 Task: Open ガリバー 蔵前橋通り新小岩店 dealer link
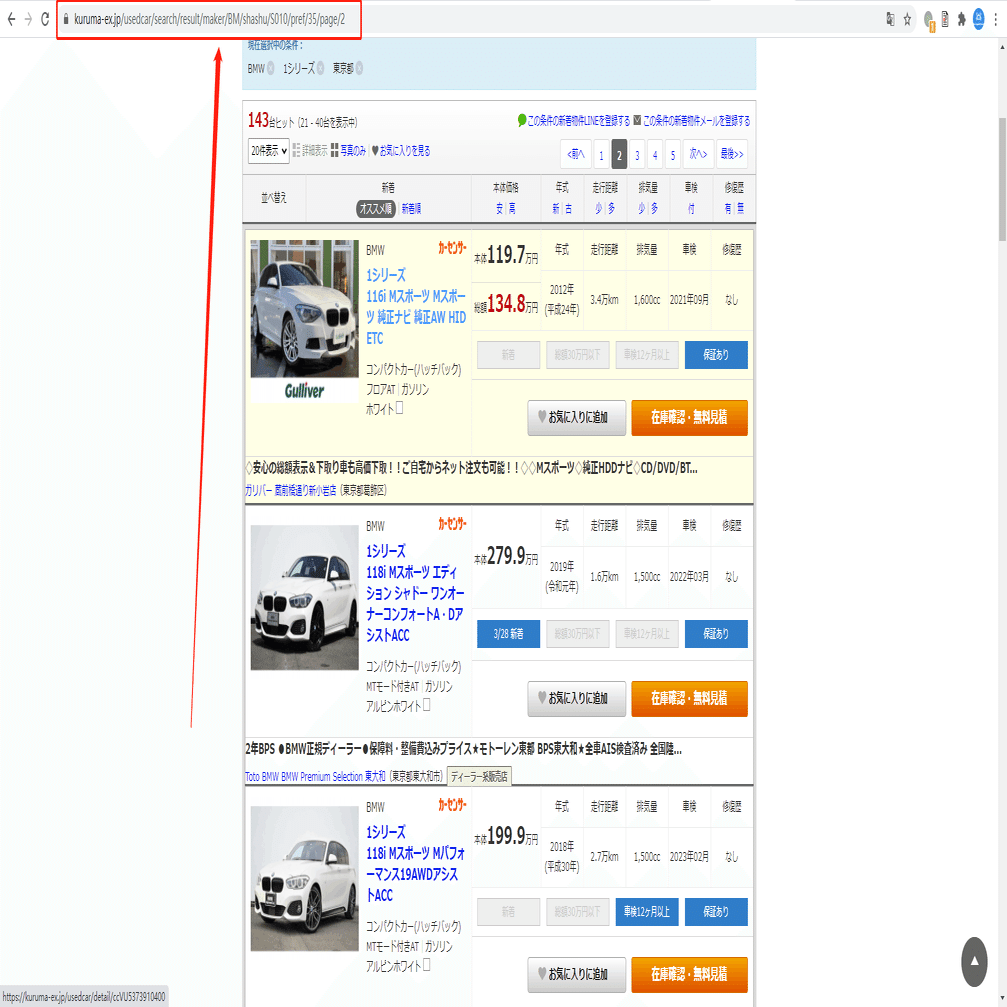(x=290, y=491)
